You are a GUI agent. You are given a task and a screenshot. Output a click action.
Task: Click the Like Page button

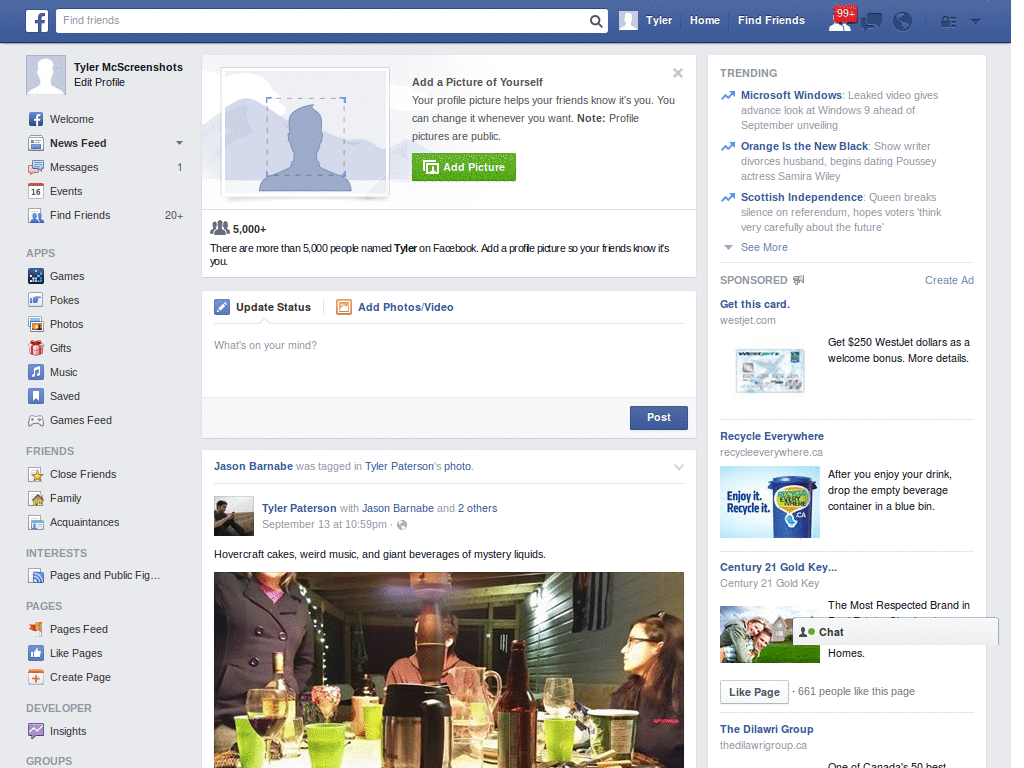pyautogui.click(x=754, y=692)
